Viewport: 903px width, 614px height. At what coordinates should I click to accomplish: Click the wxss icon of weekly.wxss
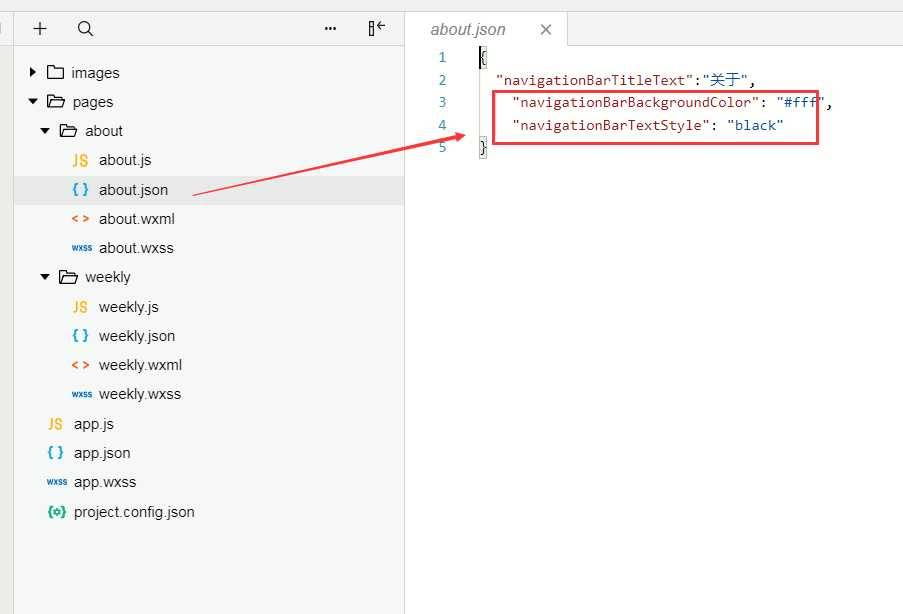tap(82, 394)
